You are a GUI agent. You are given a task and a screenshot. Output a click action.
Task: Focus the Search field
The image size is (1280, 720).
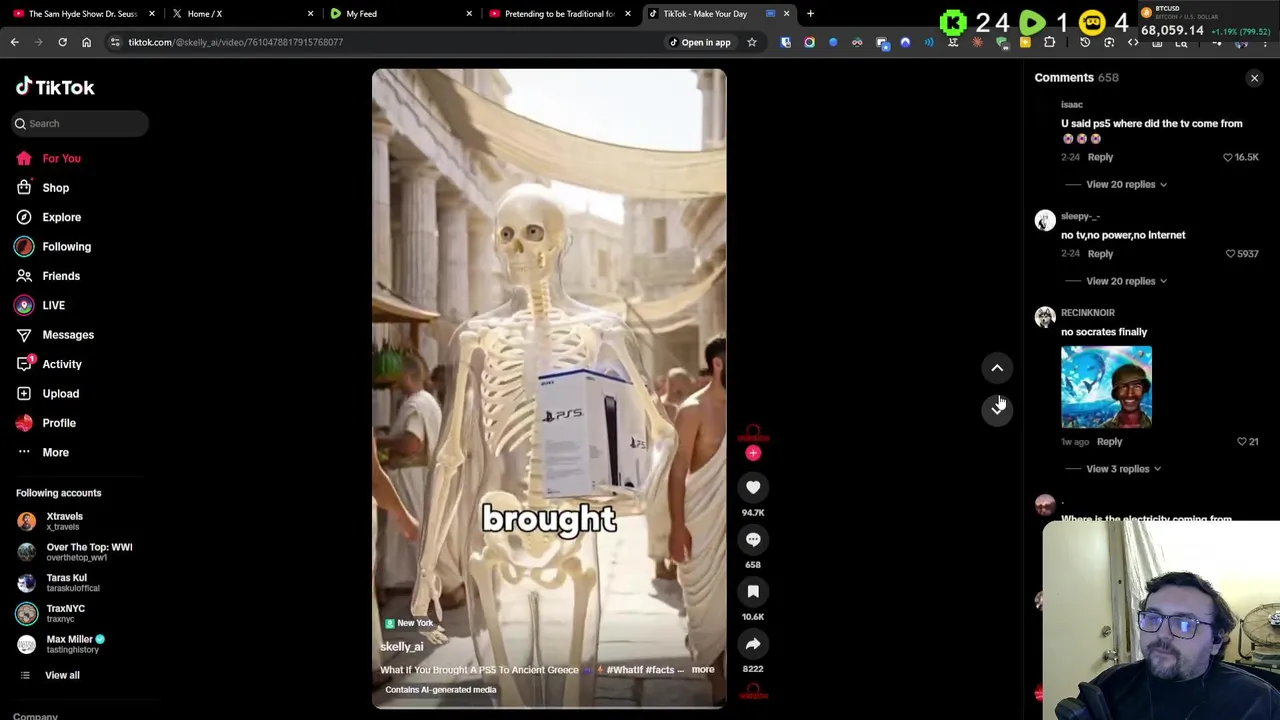click(81, 123)
